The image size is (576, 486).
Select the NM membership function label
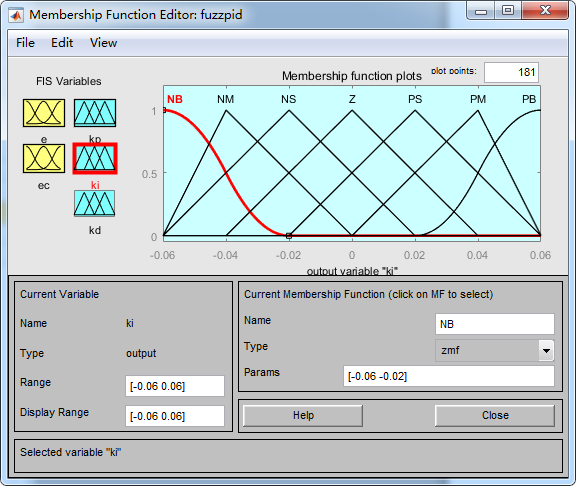coord(226,99)
